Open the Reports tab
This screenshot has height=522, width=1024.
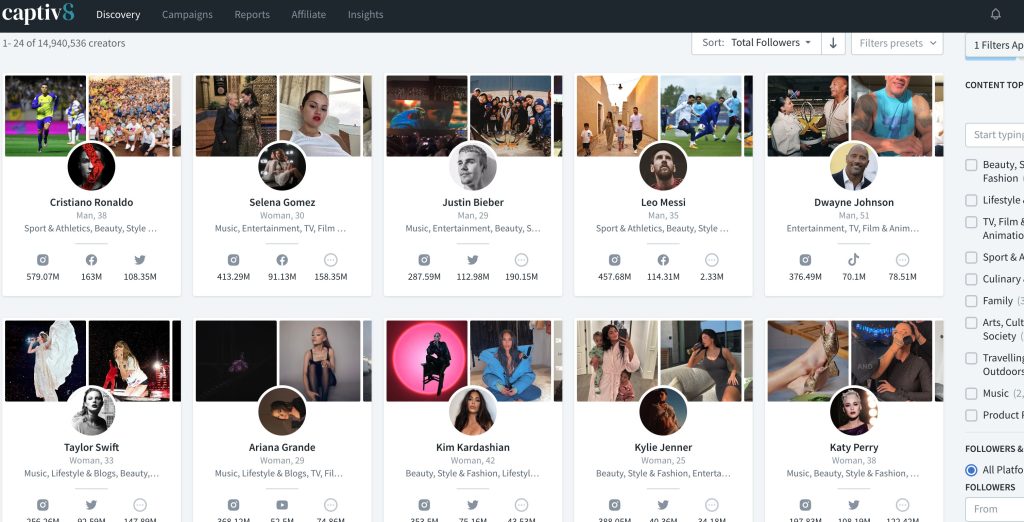[x=252, y=14]
